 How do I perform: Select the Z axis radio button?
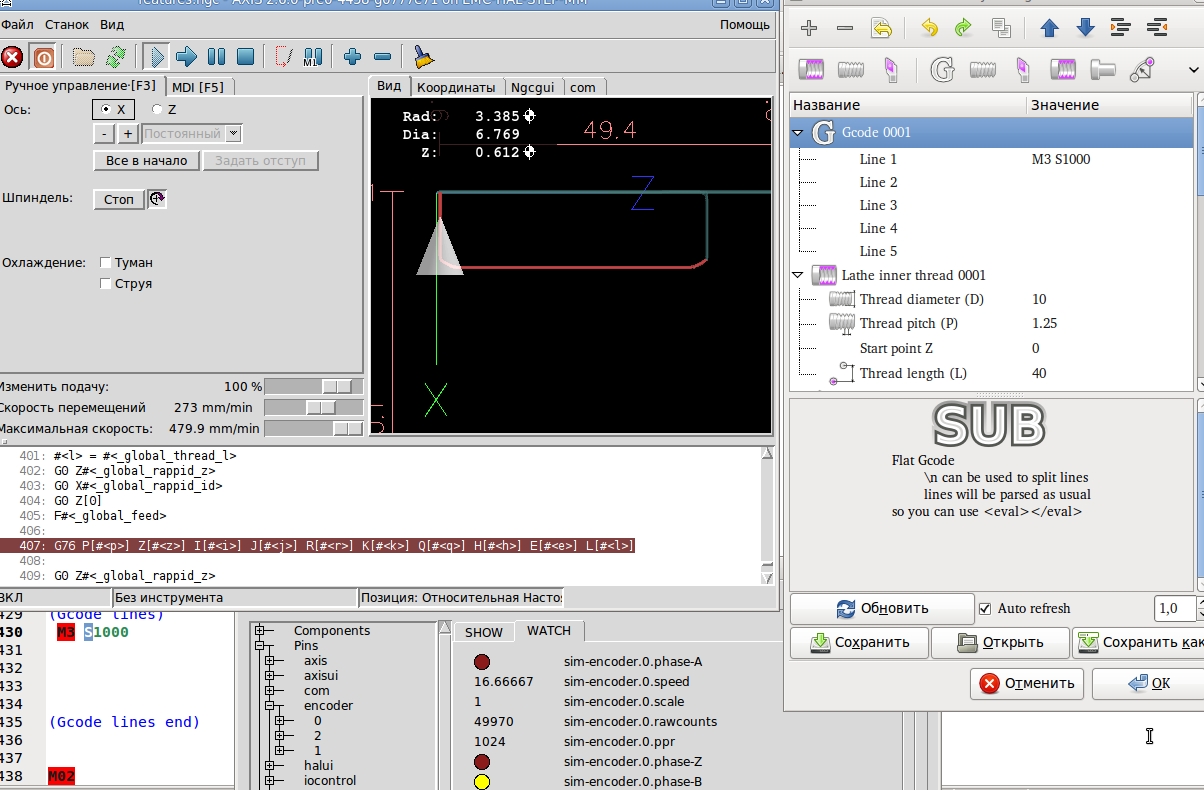[157, 110]
